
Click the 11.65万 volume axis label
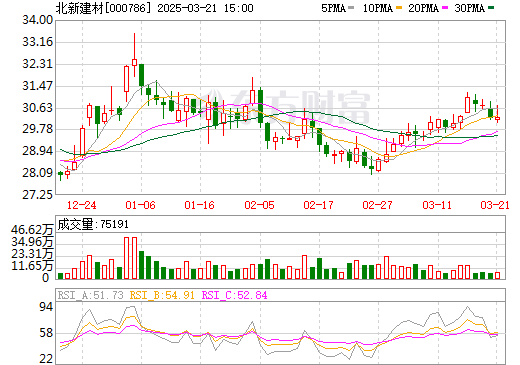[32, 266]
